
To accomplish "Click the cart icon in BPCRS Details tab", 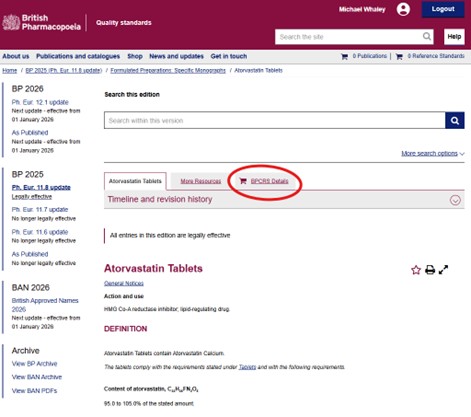I will 243,181.
